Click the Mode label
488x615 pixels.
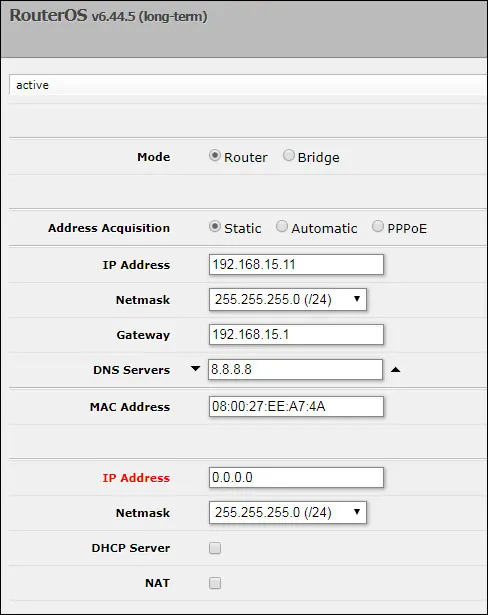(x=154, y=157)
